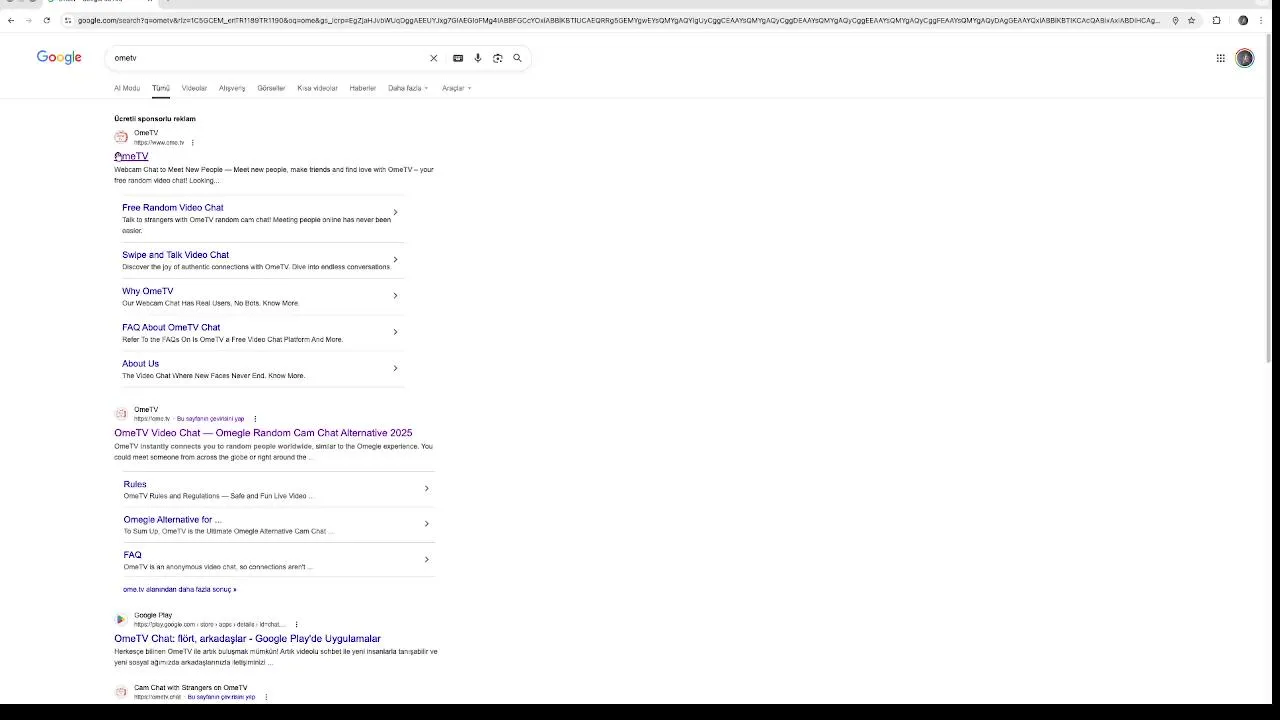Go forward using the browser forward arrow
The image size is (1280, 720).
click(28, 20)
